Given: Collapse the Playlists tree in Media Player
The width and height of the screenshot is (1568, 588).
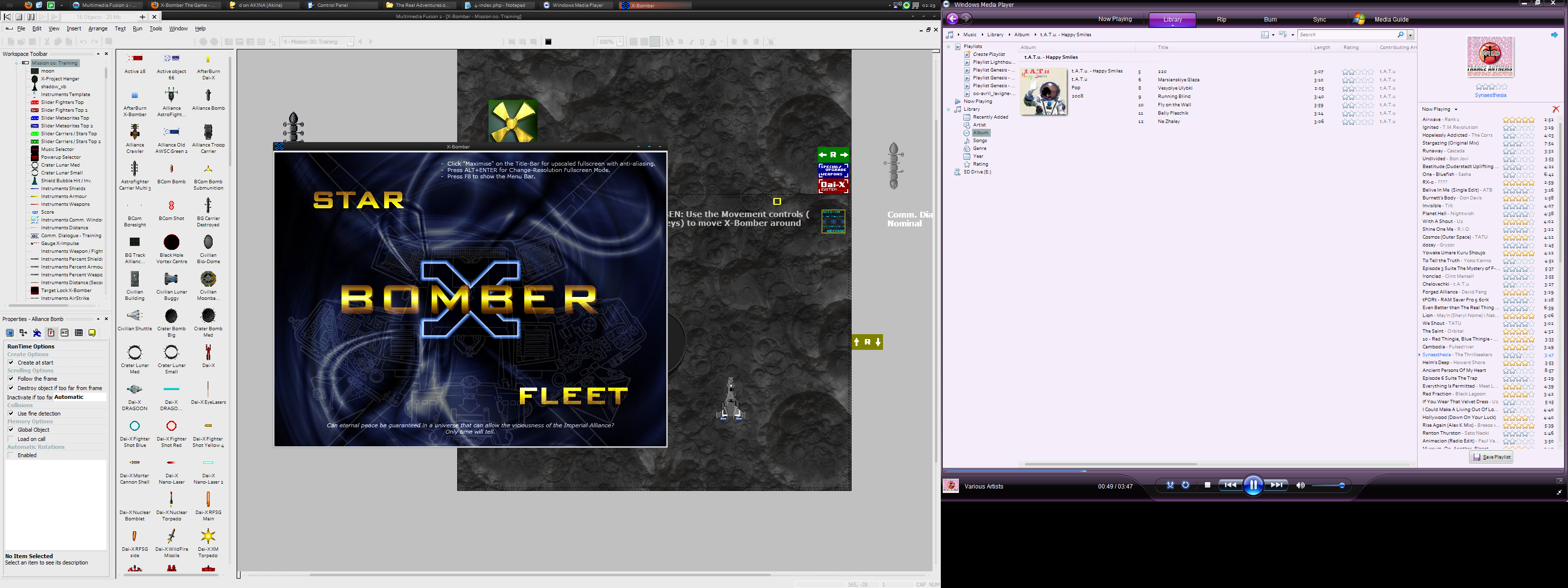Looking at the screenshot, I should click(948, 46).
